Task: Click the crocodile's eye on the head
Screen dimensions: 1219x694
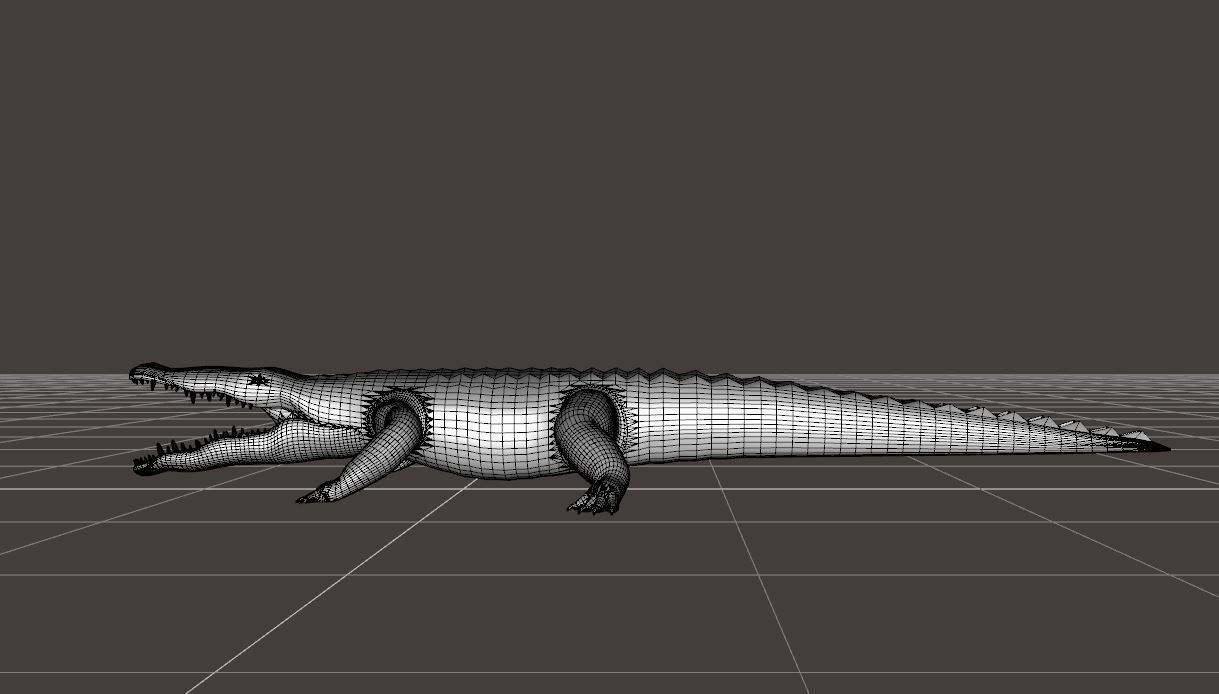Action: point(258,380)
